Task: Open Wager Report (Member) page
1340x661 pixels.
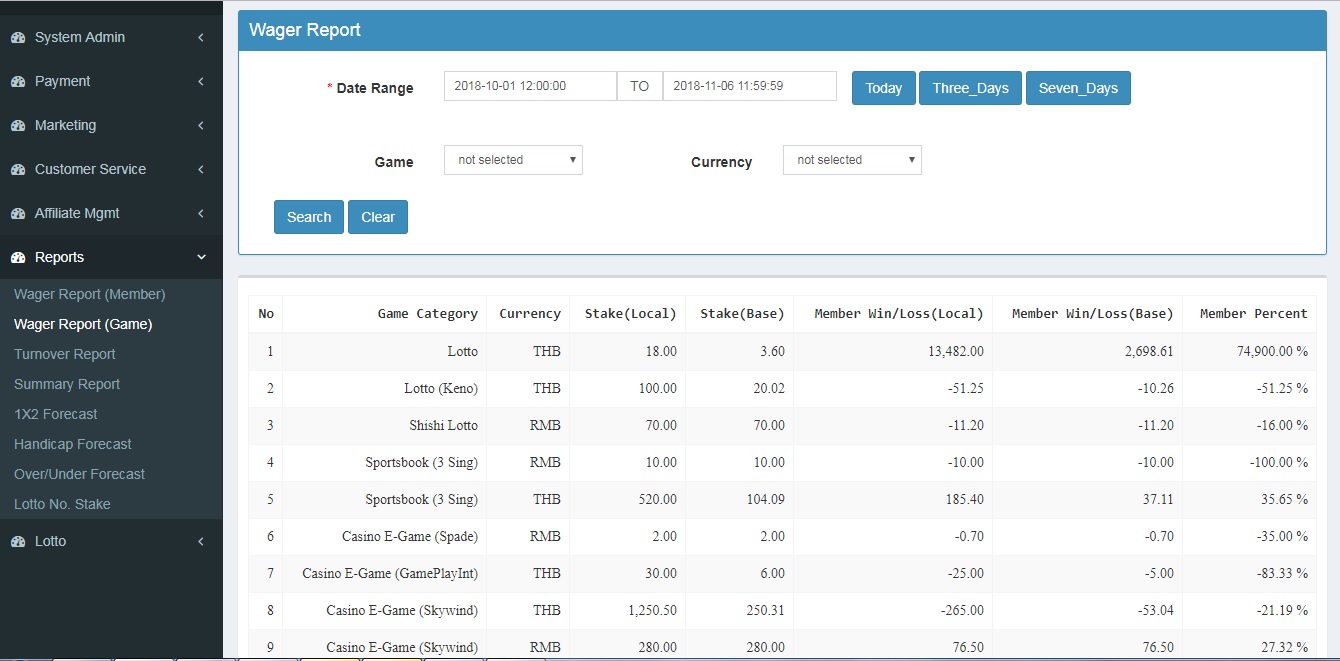Action: [90, 294]
